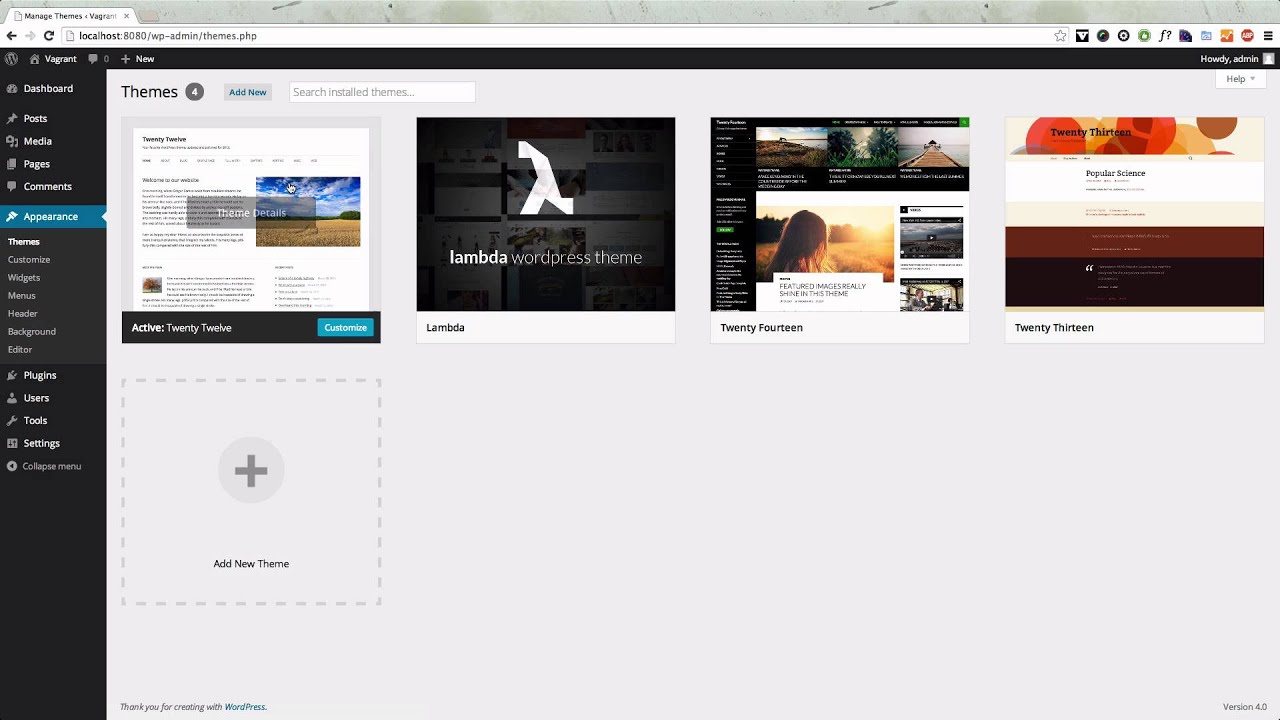Open the Header submenu link
1280x720 pixels.
pyautogui.click(x=23, y=313)
